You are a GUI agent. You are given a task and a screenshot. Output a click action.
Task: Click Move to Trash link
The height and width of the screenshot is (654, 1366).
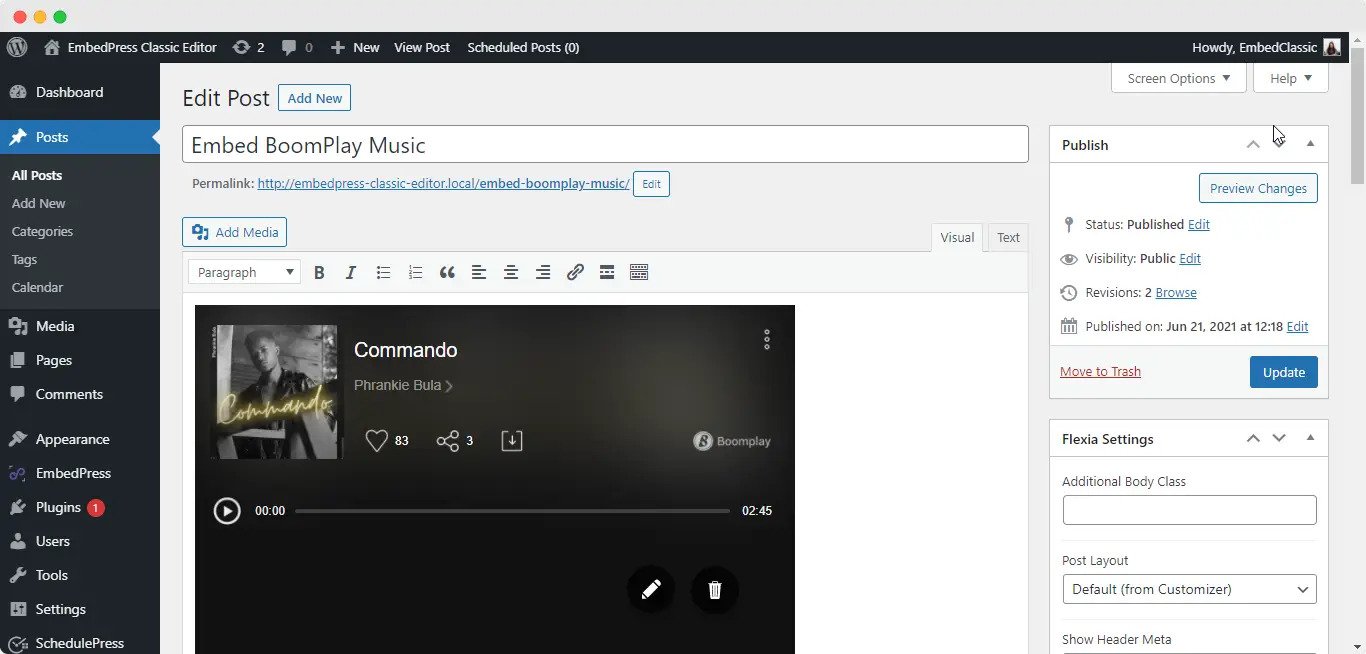pos(1100,371)
